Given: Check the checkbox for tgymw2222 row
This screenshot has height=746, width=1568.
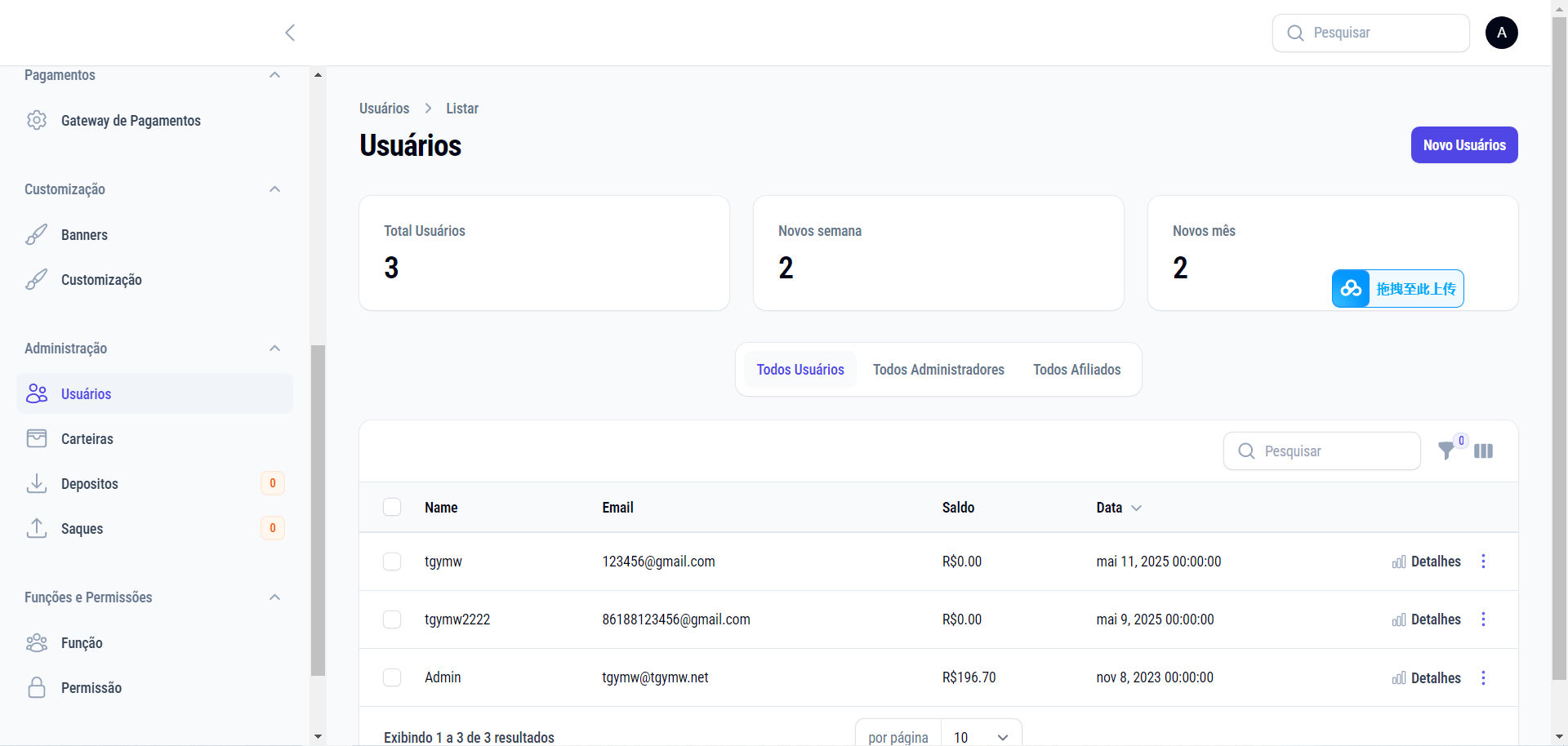Looking at the screenshot, I should click(x=392, y=619).
